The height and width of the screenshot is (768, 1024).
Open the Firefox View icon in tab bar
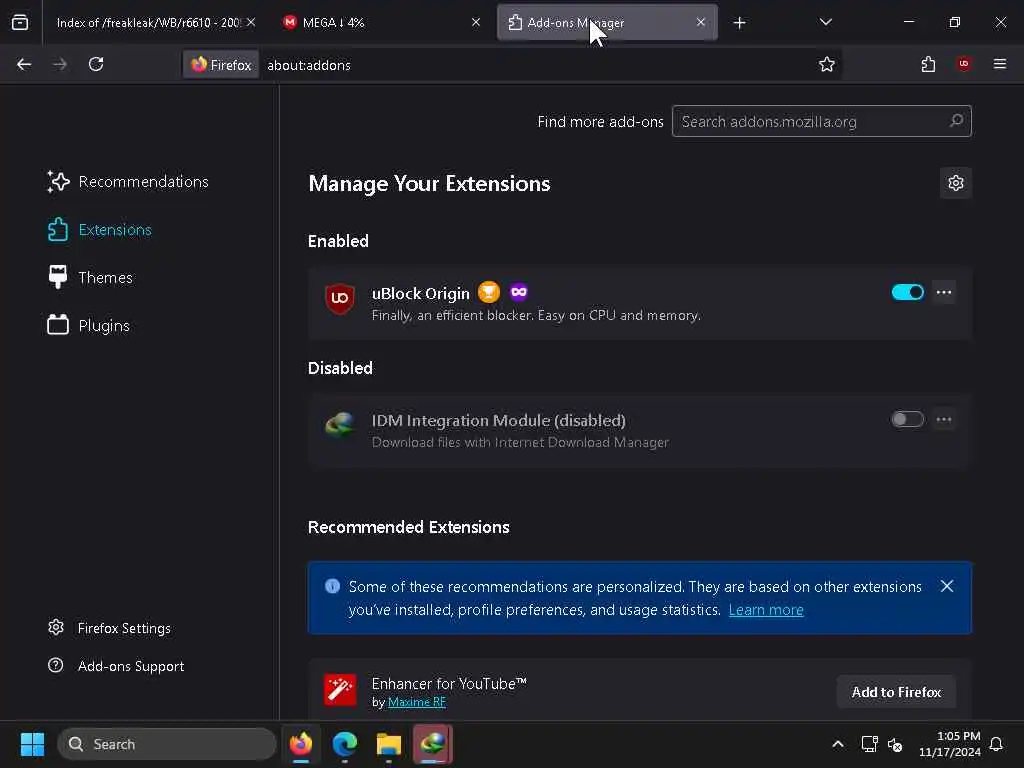pyautogui.click(x=20, y=23)
